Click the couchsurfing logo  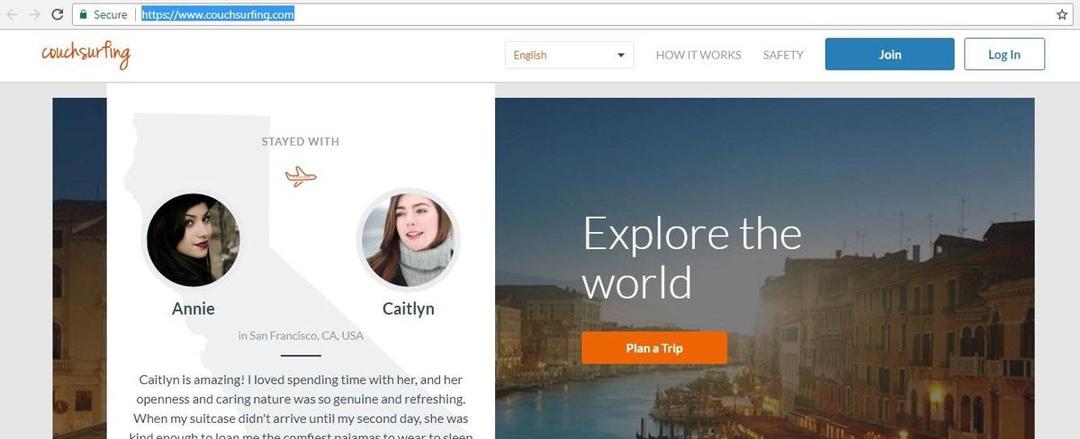85,54
